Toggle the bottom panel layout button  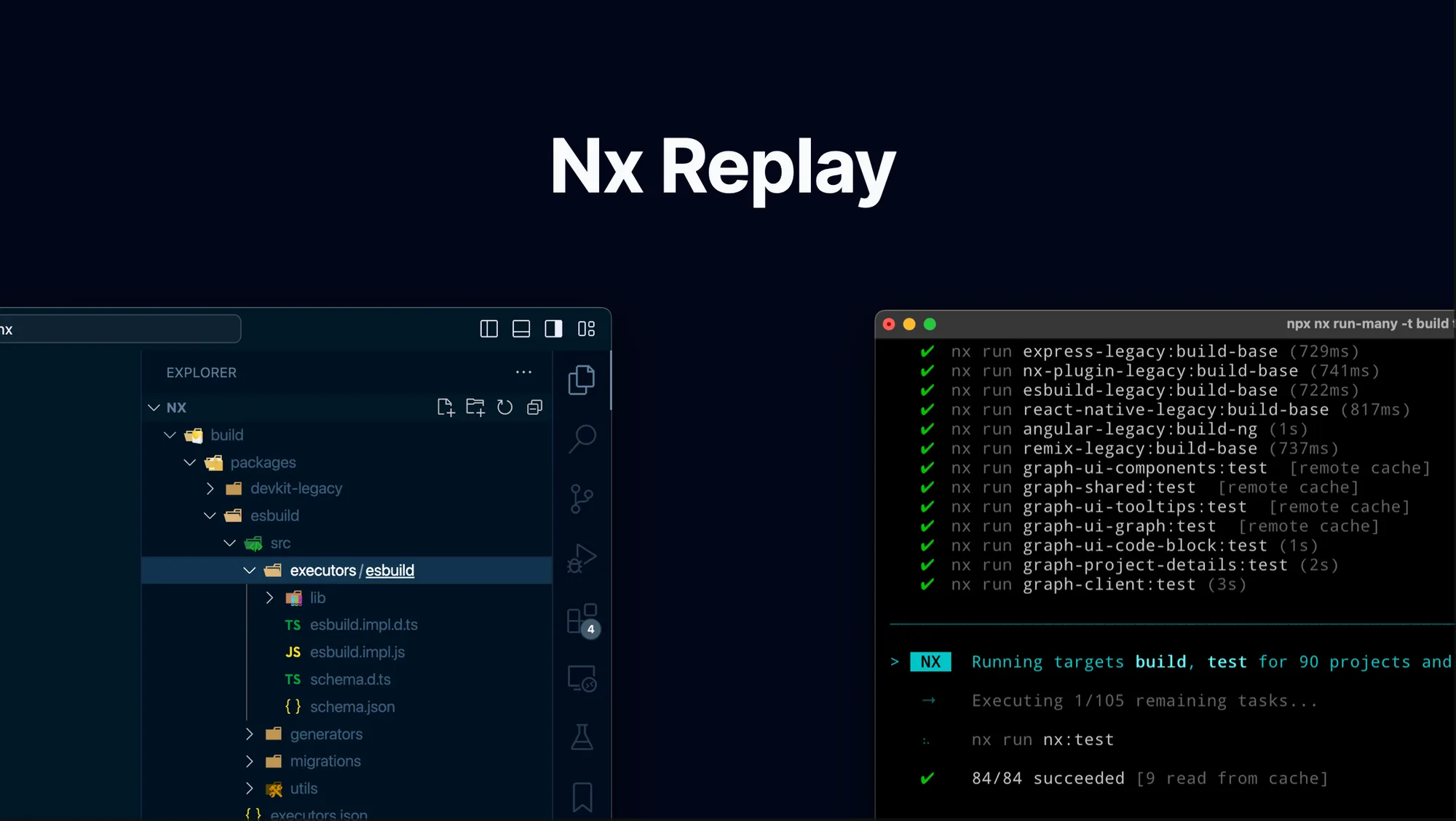521,329
